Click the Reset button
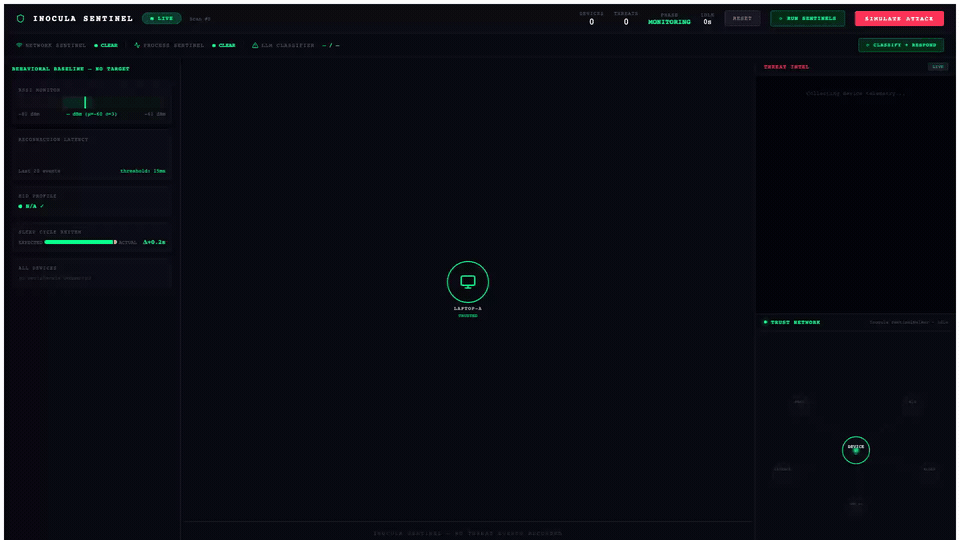Viewport: 960px width, 540px height. (x=742, y=18)
